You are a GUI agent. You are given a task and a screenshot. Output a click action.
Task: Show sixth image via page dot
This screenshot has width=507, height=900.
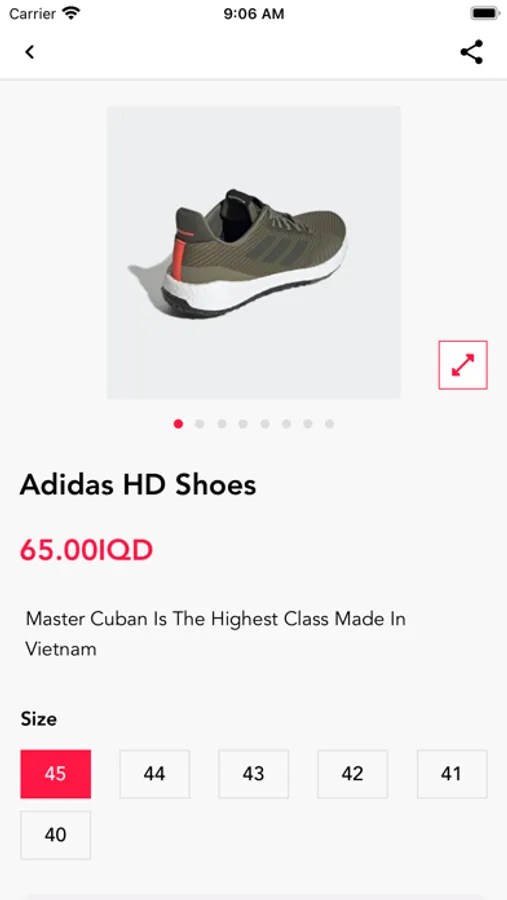click(x=286, y=424)
